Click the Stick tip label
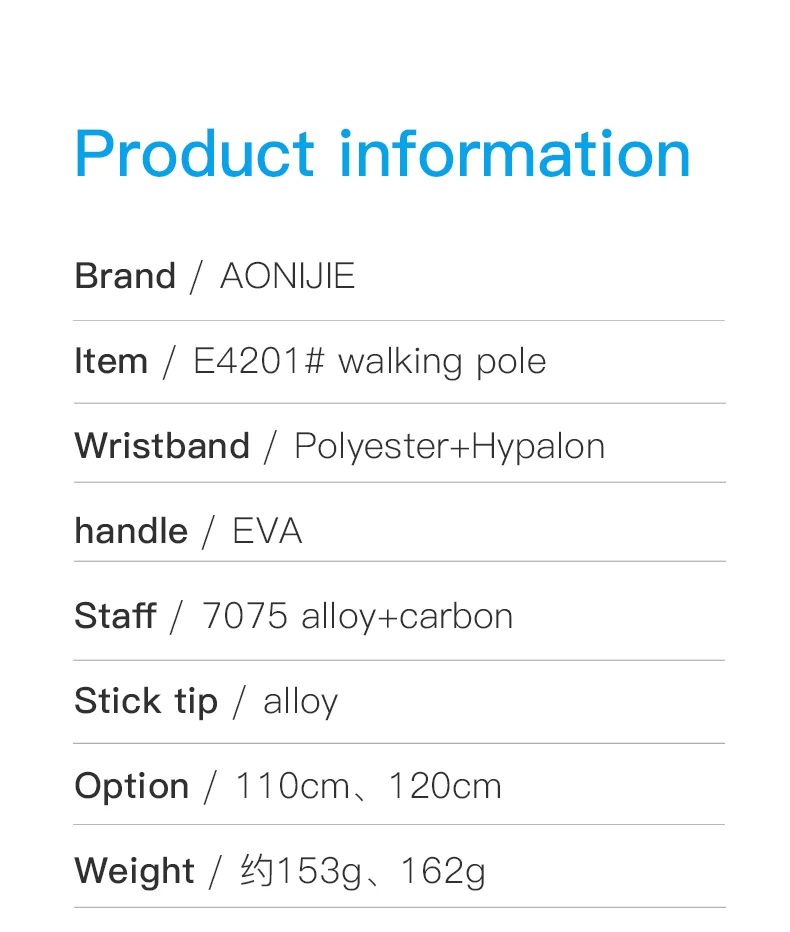Screen dimensions: 790x932 coord(146,701)
